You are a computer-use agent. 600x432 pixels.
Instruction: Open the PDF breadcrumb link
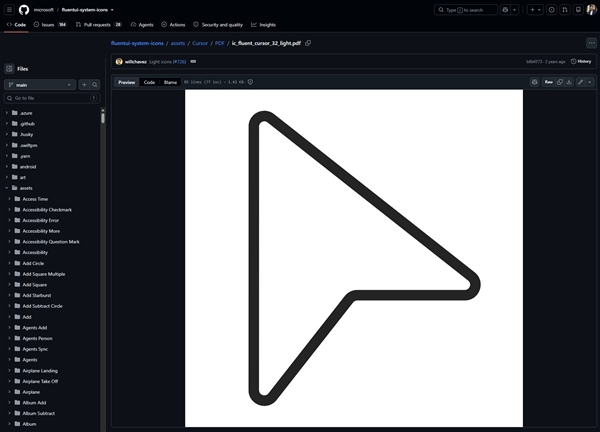pyautogui.click(x=220, y=43)
